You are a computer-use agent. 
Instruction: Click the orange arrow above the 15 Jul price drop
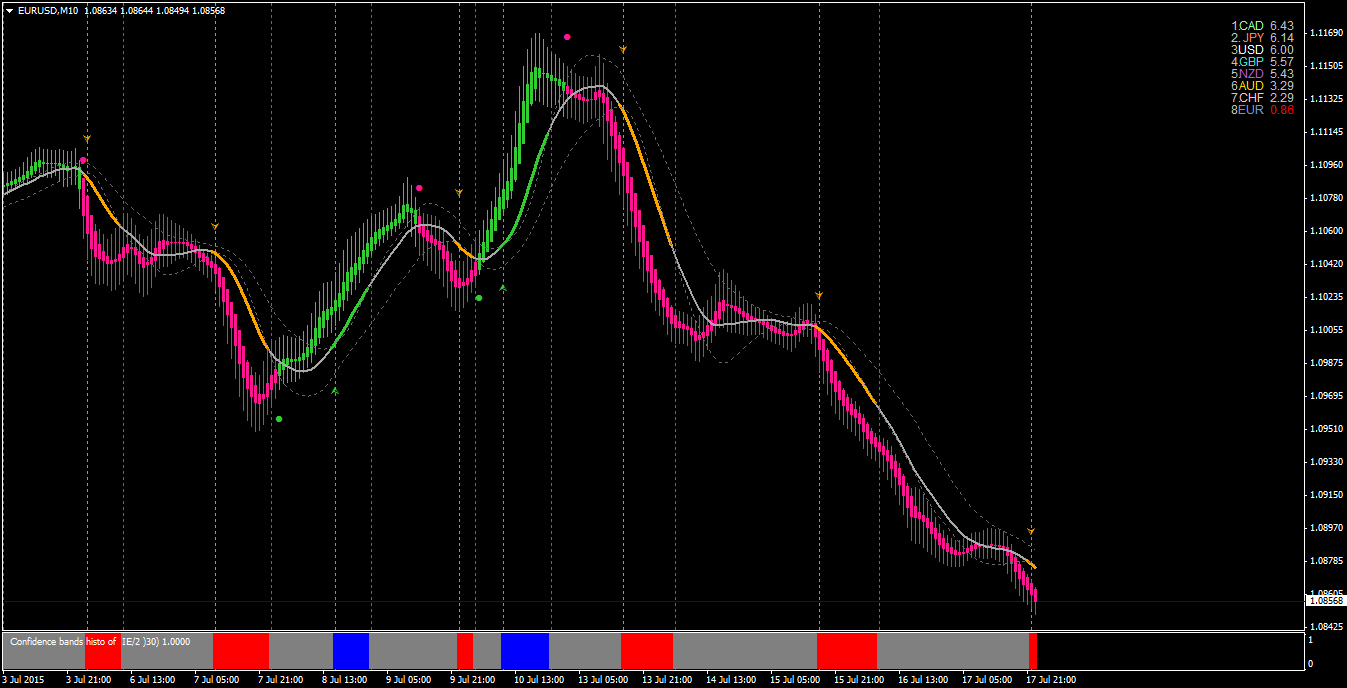tap(819, 296)
